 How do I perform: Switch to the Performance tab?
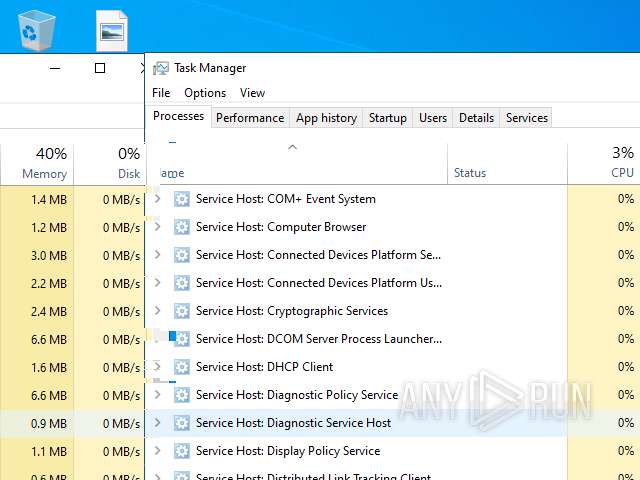click(x=250, y=118)
